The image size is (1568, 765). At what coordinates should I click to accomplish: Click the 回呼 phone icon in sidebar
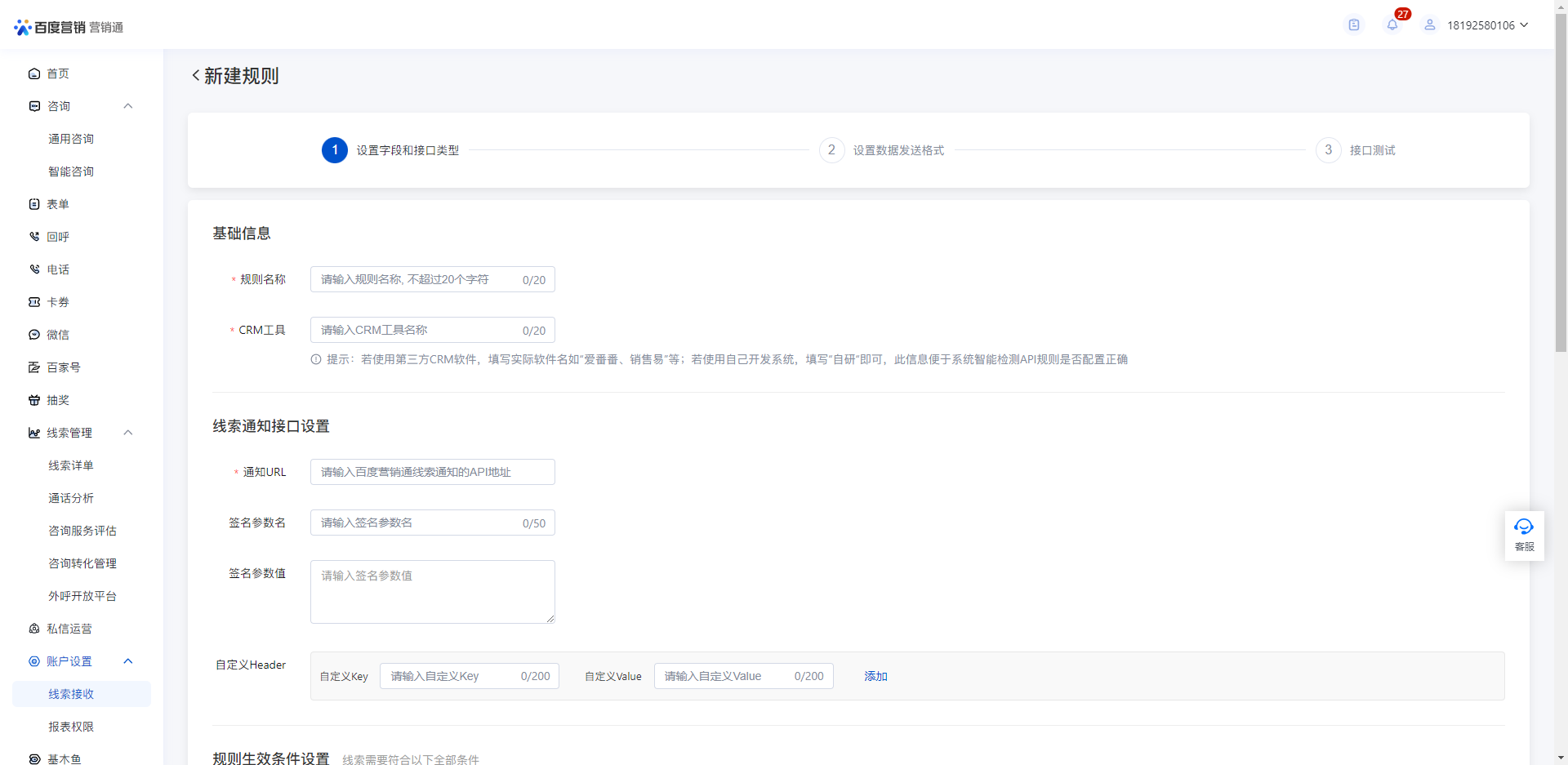[x=34, y=237]
